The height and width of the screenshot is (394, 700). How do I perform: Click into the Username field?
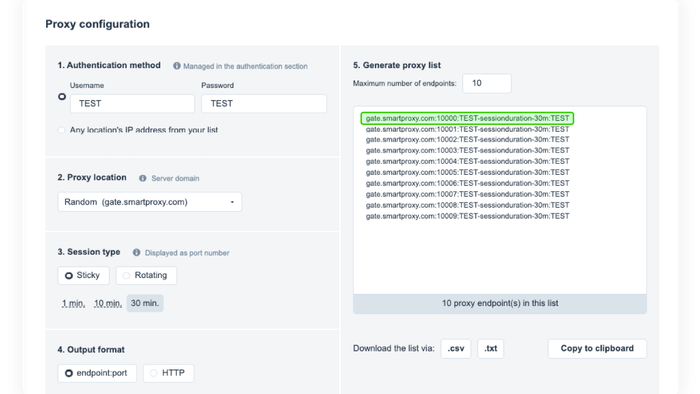tap(132, 104)
